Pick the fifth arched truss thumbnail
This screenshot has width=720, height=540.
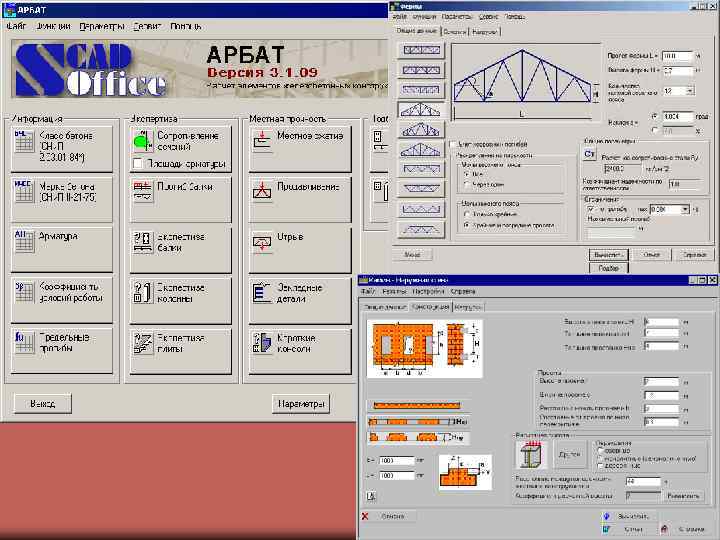(x=421, y=130)
